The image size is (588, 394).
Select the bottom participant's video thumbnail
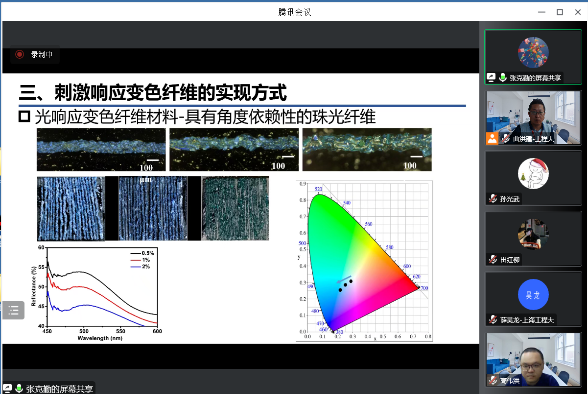(533, 360)
